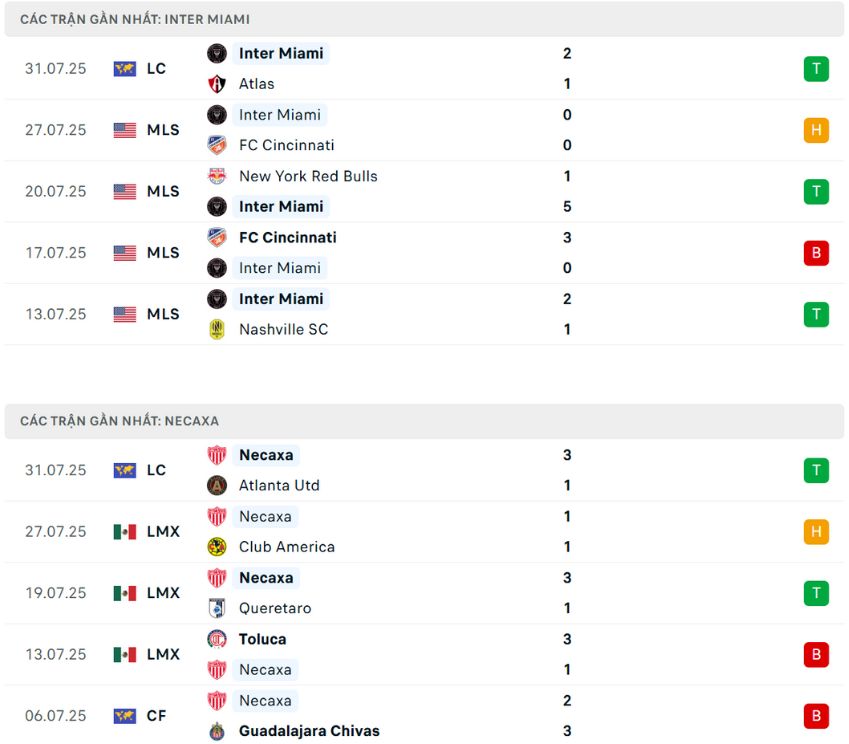Click the green T badge for Inter Miami vs Atlas
The width and height of the screenshot is (849, 744).
[816, 69]
